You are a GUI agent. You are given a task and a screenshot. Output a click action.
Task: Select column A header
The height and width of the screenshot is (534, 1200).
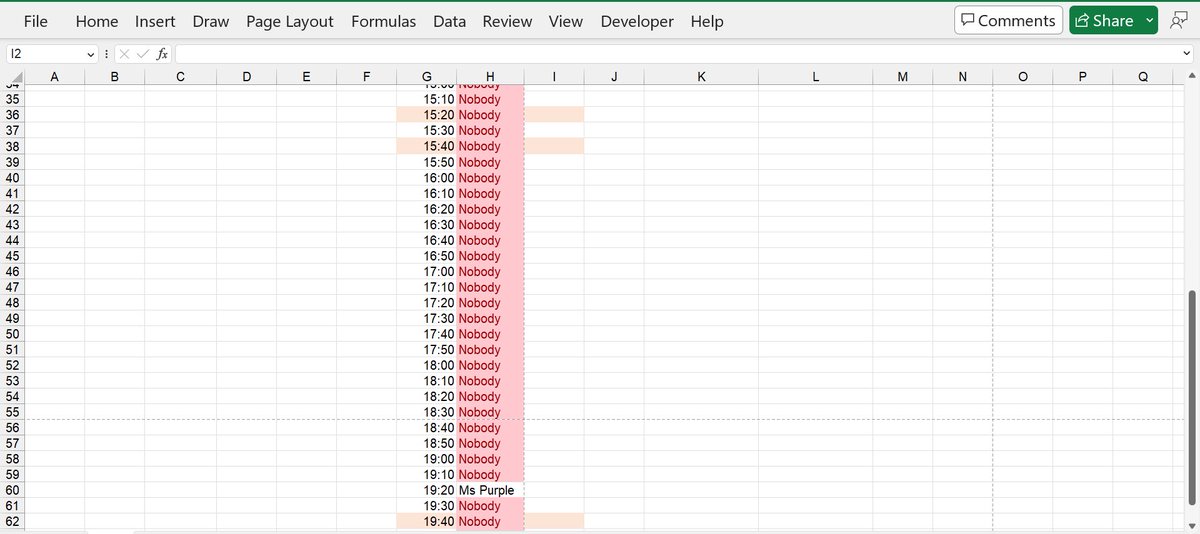pos(54,77)
